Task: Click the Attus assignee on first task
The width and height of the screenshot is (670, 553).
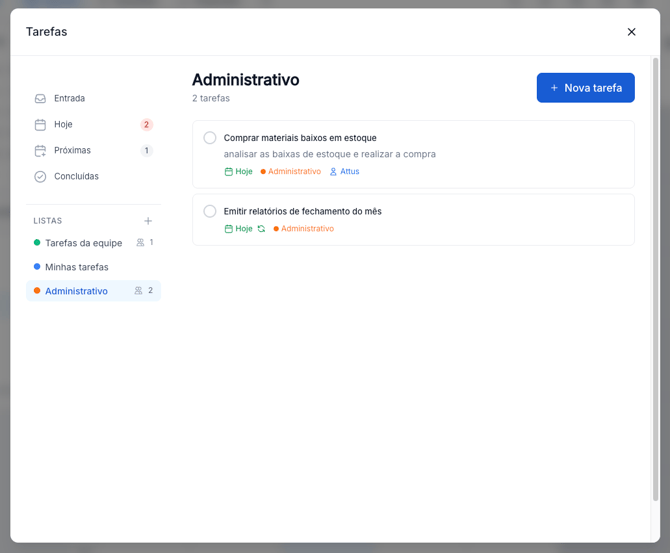Action: (344, 172)
